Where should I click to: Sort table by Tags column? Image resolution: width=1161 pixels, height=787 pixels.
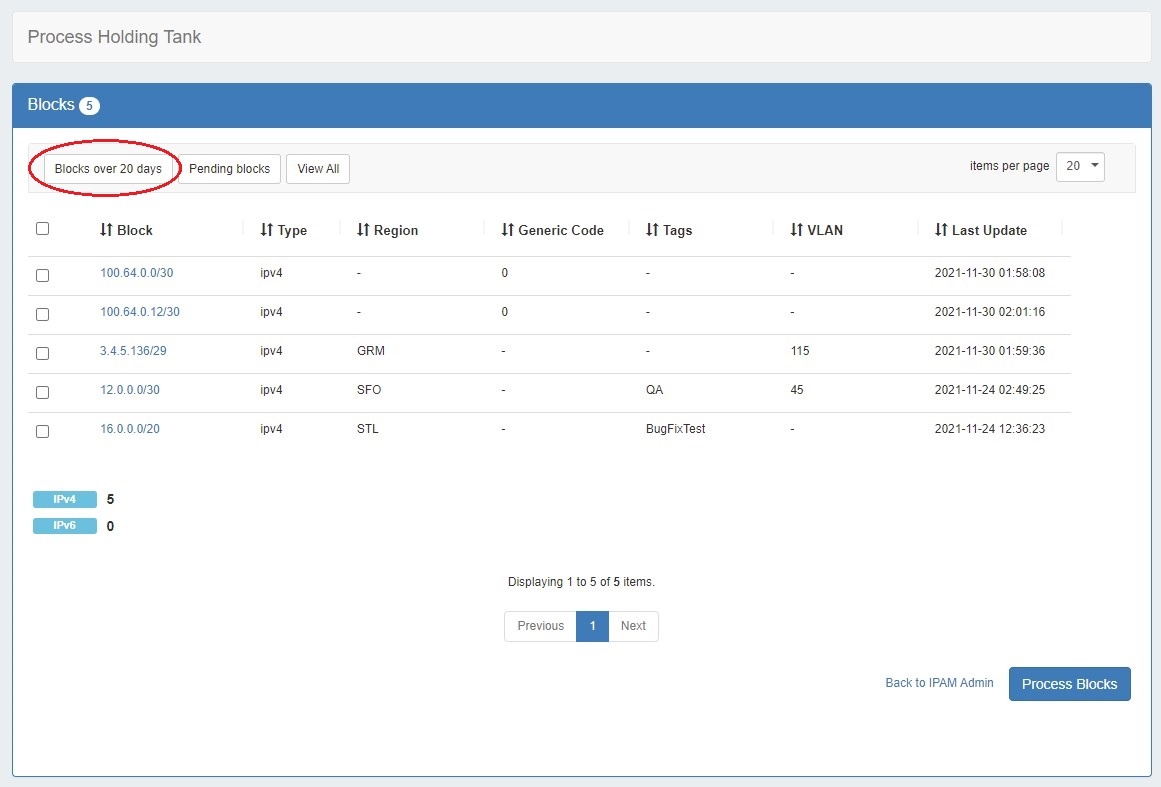coord(670,230)
